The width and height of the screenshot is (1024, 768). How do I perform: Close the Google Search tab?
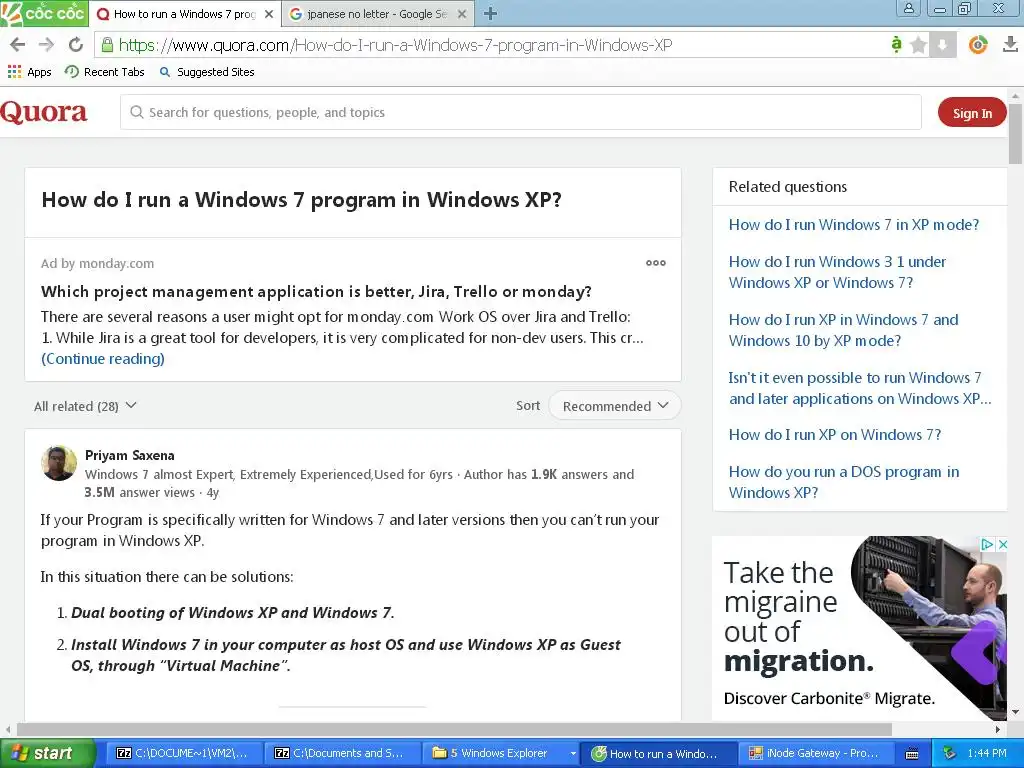pyautogui.click(x=462, y=14)
